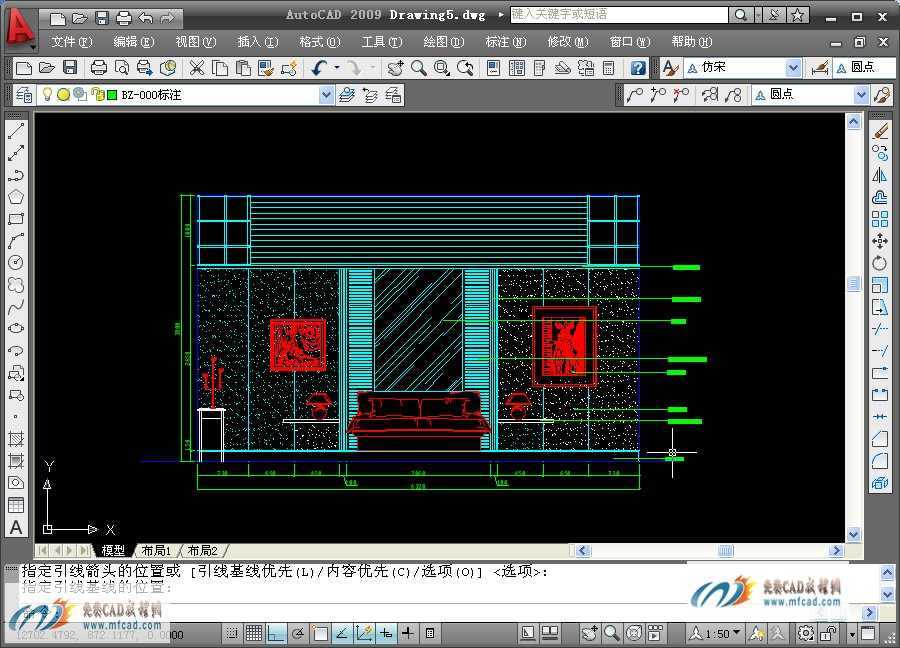
Task: Click the vertical scrollbar down arrow
Action: pyautogui.click(x=854, y=534)
